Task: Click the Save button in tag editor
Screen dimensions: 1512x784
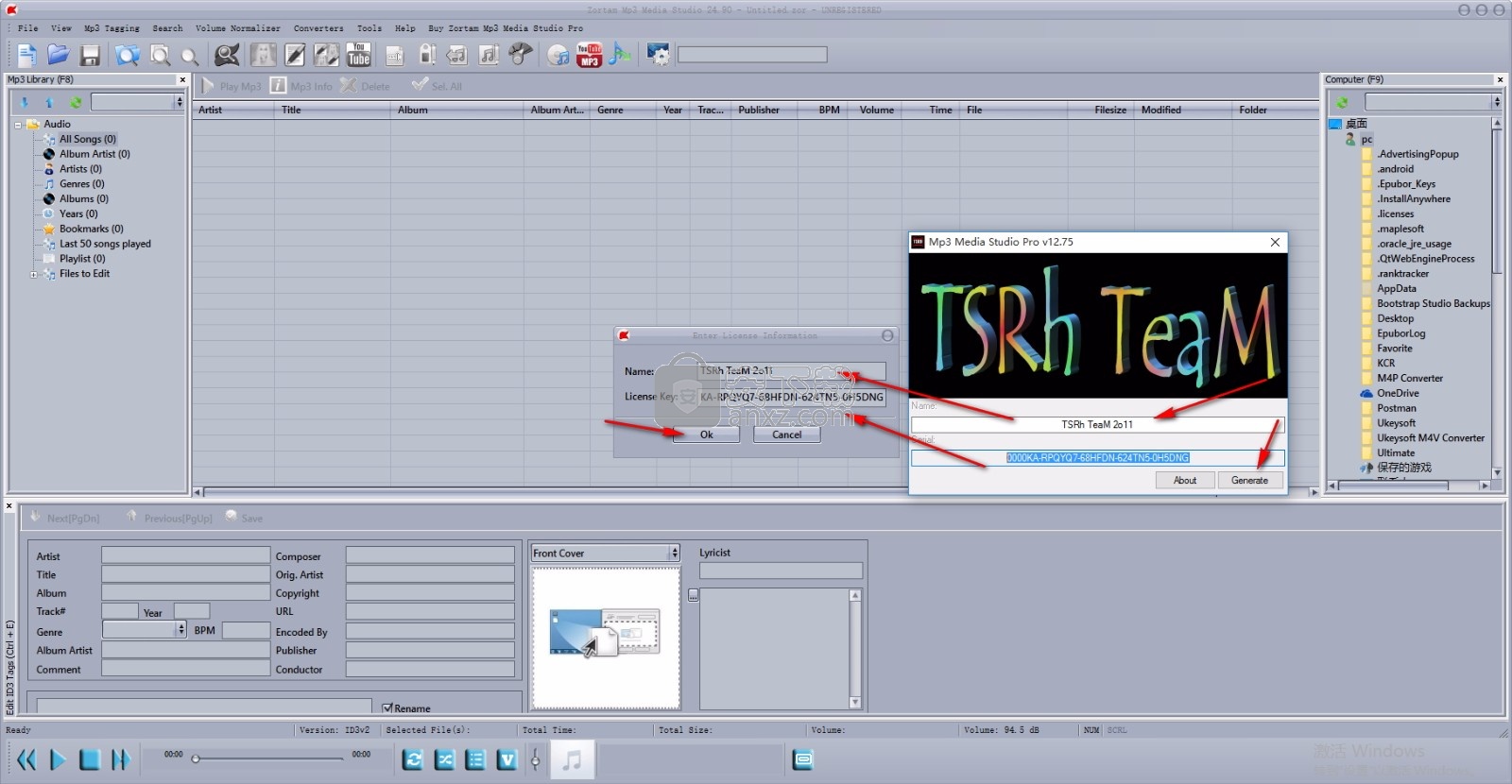Action: click(244, 518)
